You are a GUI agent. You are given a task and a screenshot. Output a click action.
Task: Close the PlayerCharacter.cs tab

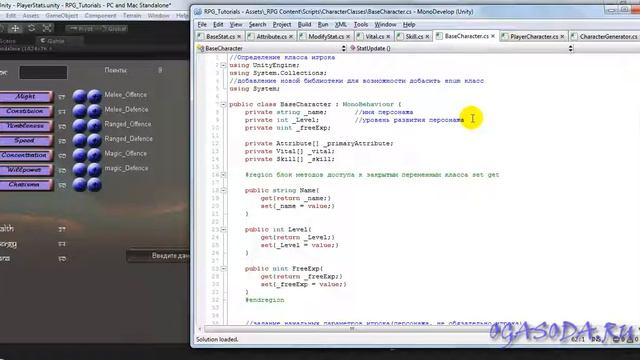tap(562, 37)
